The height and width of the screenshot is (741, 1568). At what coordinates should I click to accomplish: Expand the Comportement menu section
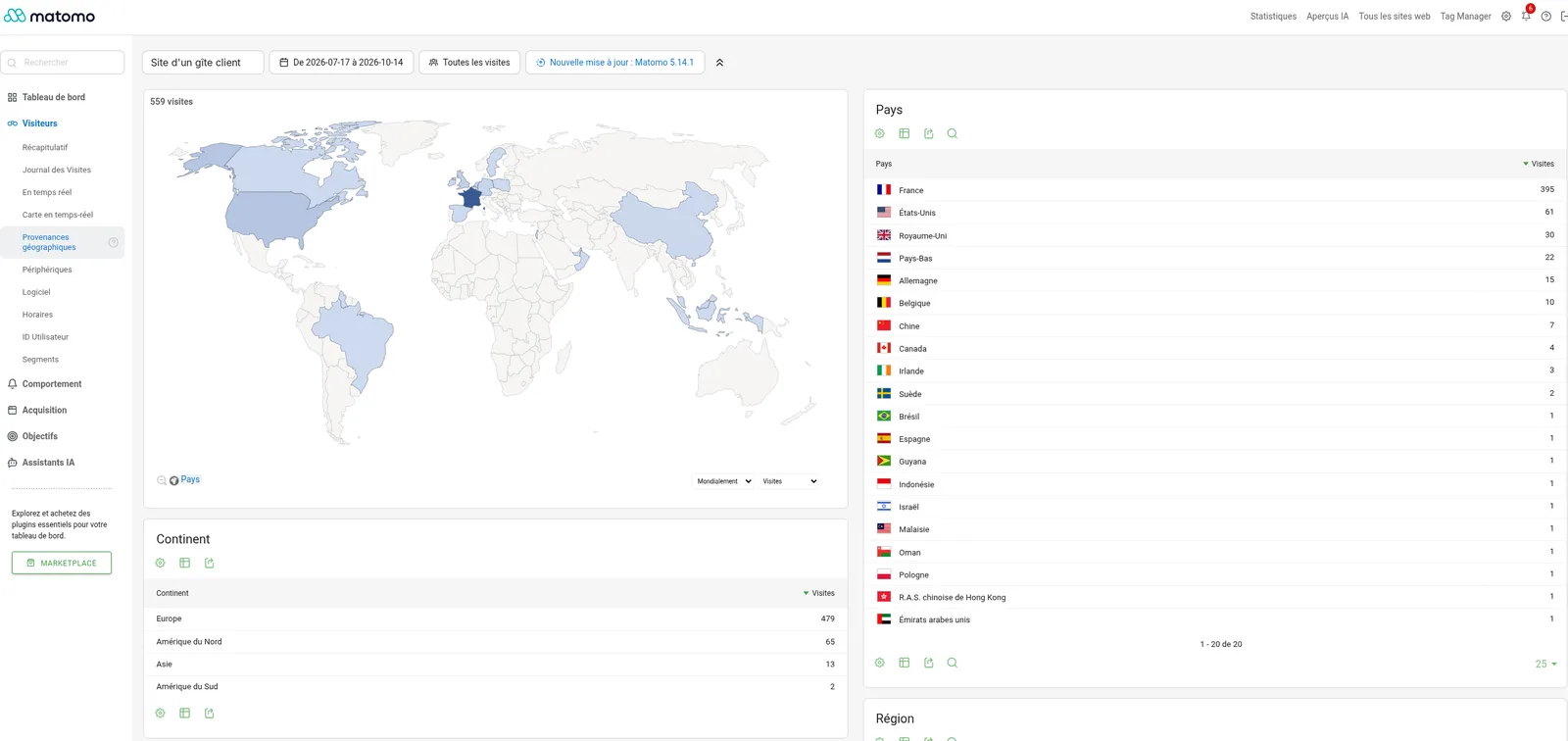[x=52, y=384]
